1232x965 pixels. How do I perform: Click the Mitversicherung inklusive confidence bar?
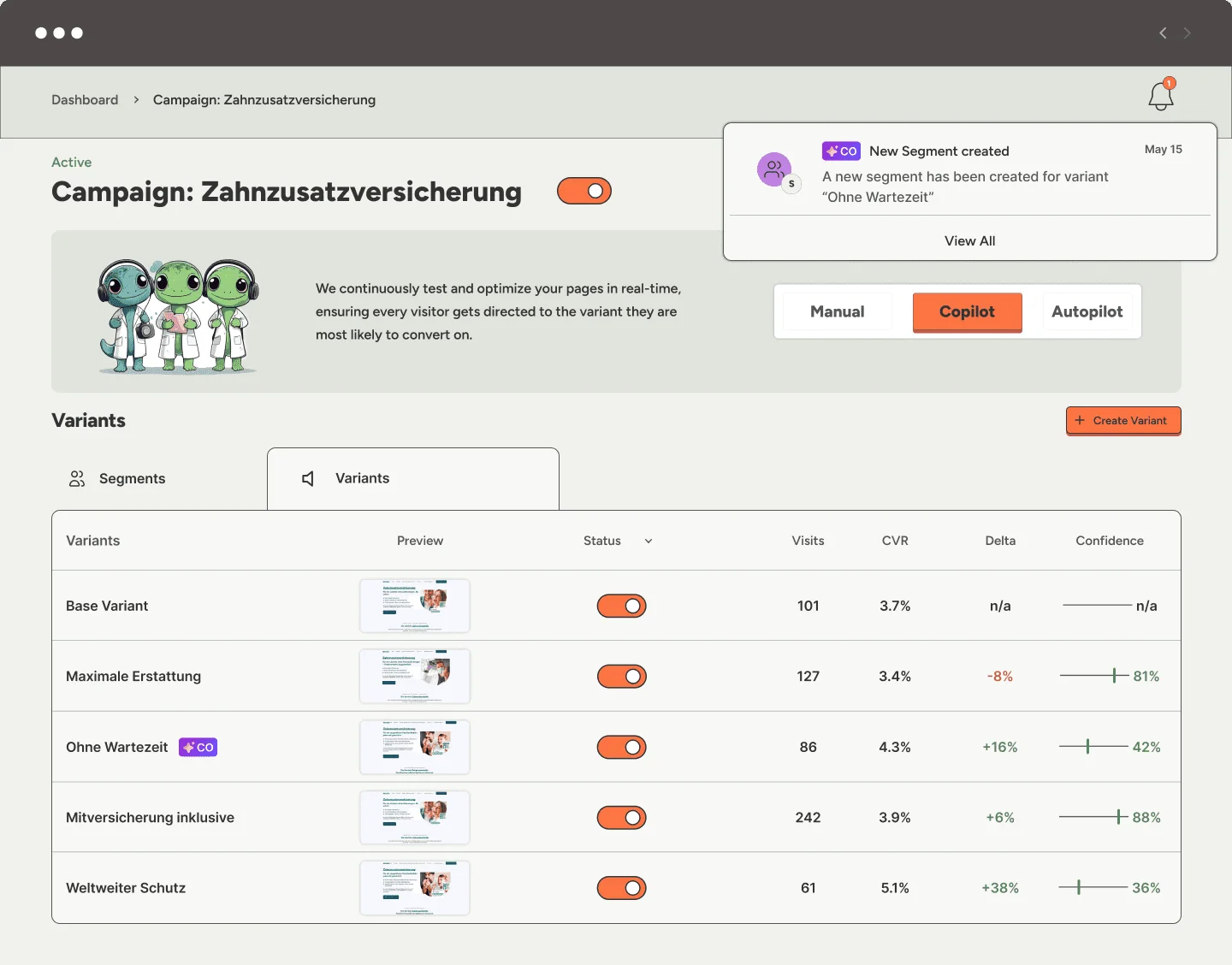(x=1093, y=817)
